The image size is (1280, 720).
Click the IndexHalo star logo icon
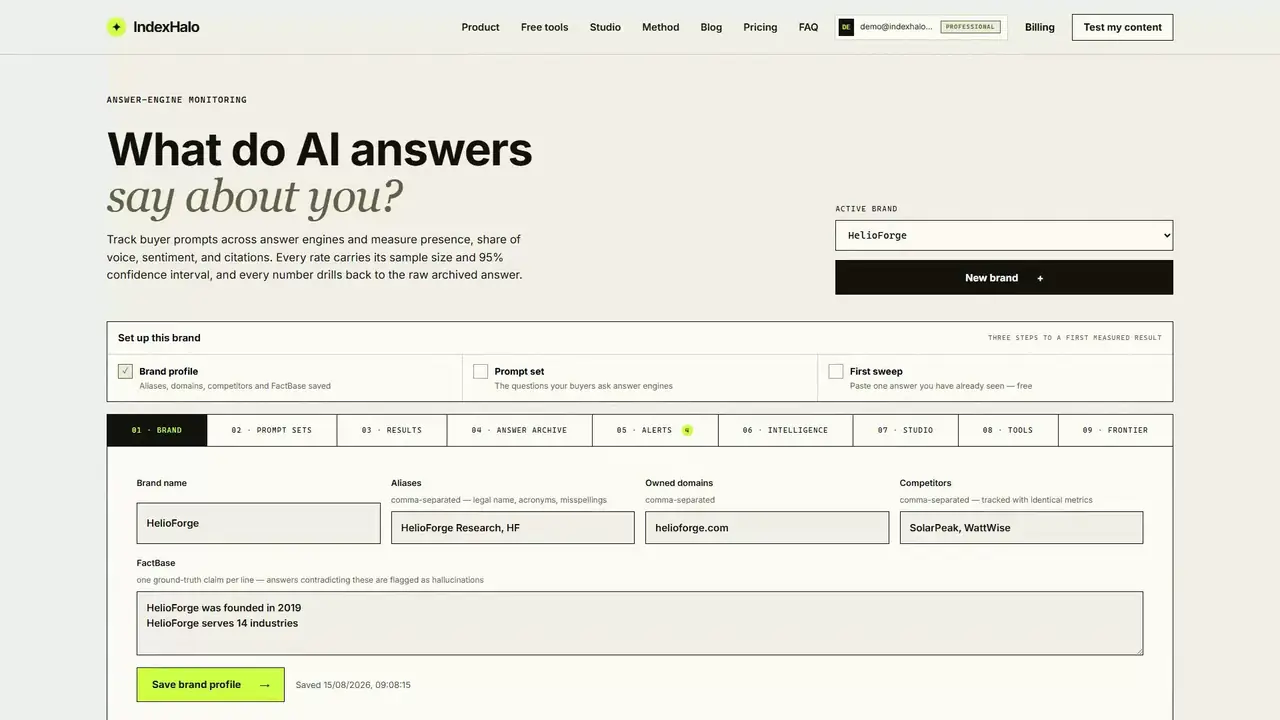point(116,27)
